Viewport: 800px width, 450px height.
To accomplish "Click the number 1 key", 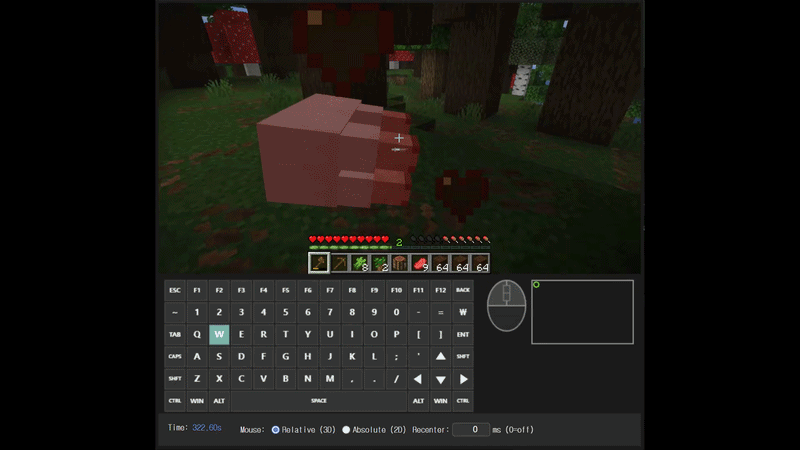I will [x=197, y=312].
